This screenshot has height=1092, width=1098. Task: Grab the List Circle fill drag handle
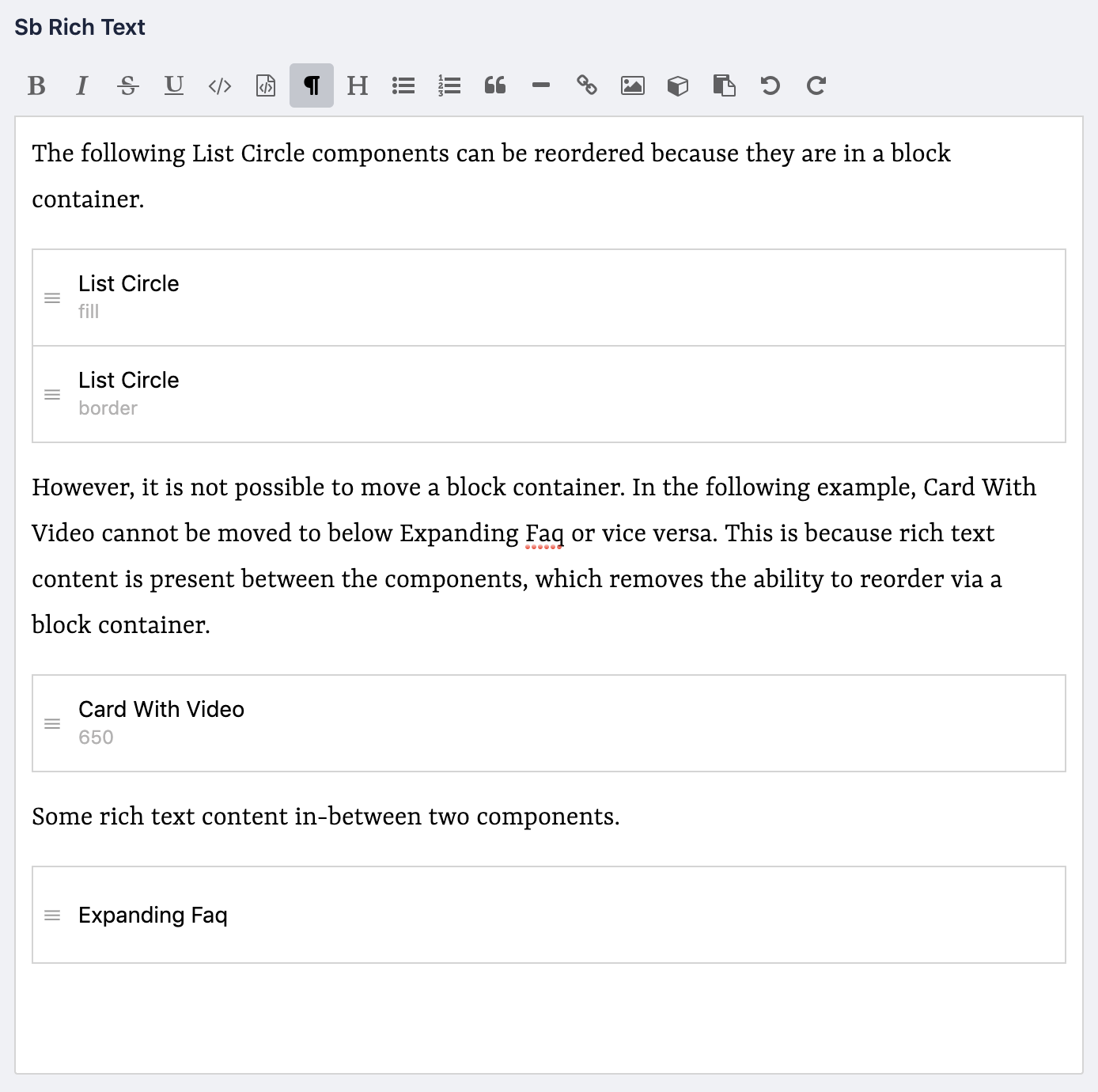pos(51,298)
